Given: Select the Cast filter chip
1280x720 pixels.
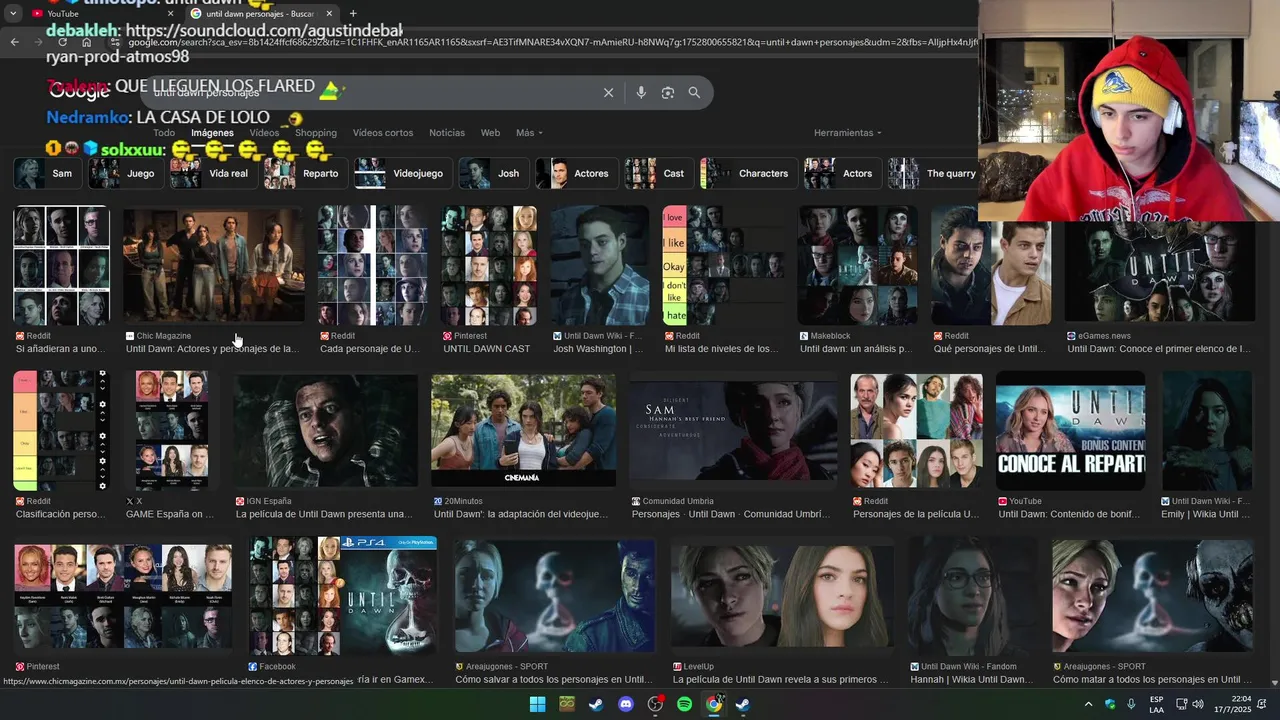Looking at the screenshot, I should coord(659,173).
